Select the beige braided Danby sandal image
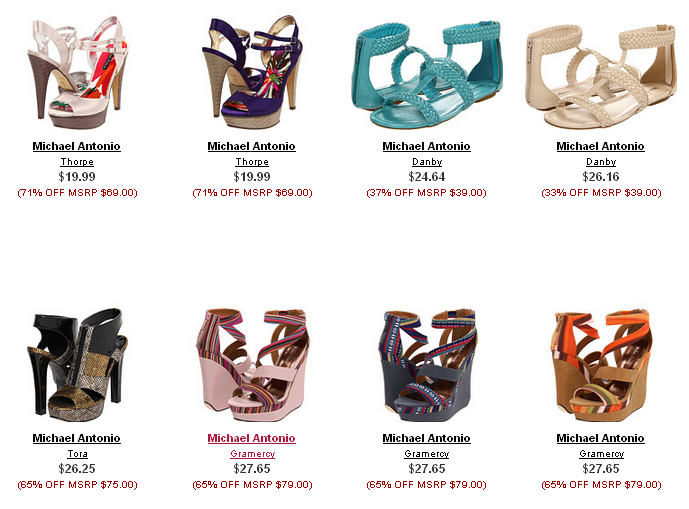The height and width of the screenshot is (509, 689). click(x=601, y=76)
